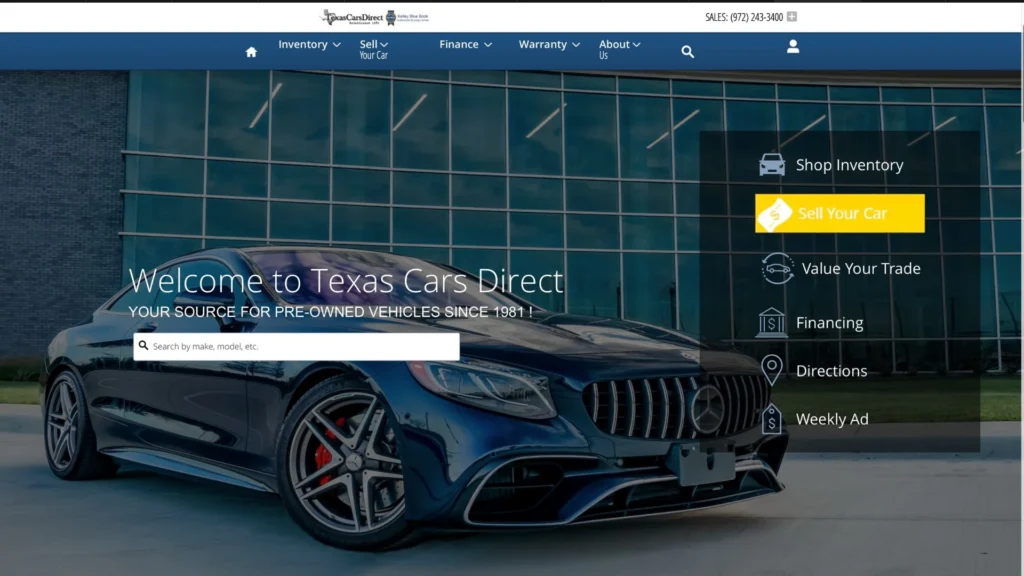1024x576 pixels.
Task: Open the user account icon
Action: pos(793,46)
